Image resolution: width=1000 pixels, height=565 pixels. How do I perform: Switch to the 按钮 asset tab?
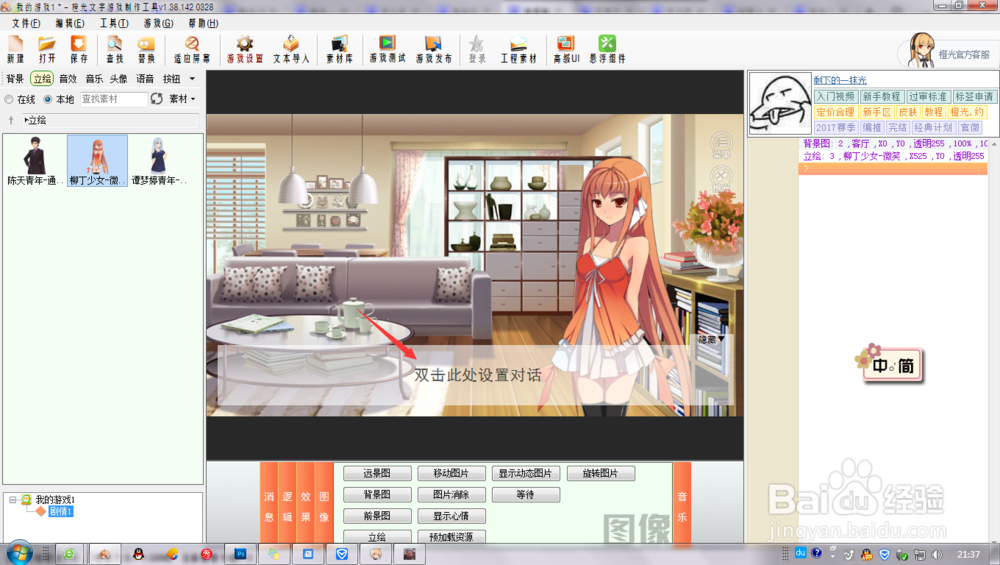171,79
